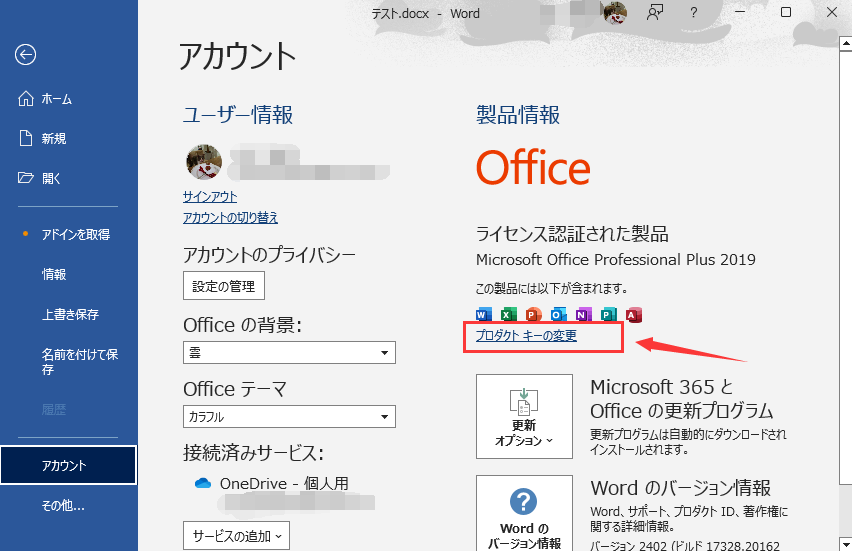Minimize the Word window
Screen dimensions: 852x551
pos(740,12)
